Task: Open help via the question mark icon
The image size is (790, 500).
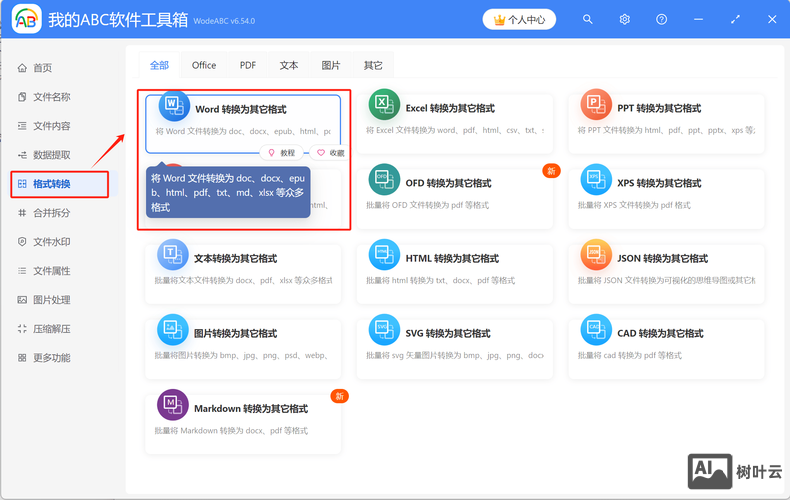Action: pyautogui.click(x=662, y=19)
